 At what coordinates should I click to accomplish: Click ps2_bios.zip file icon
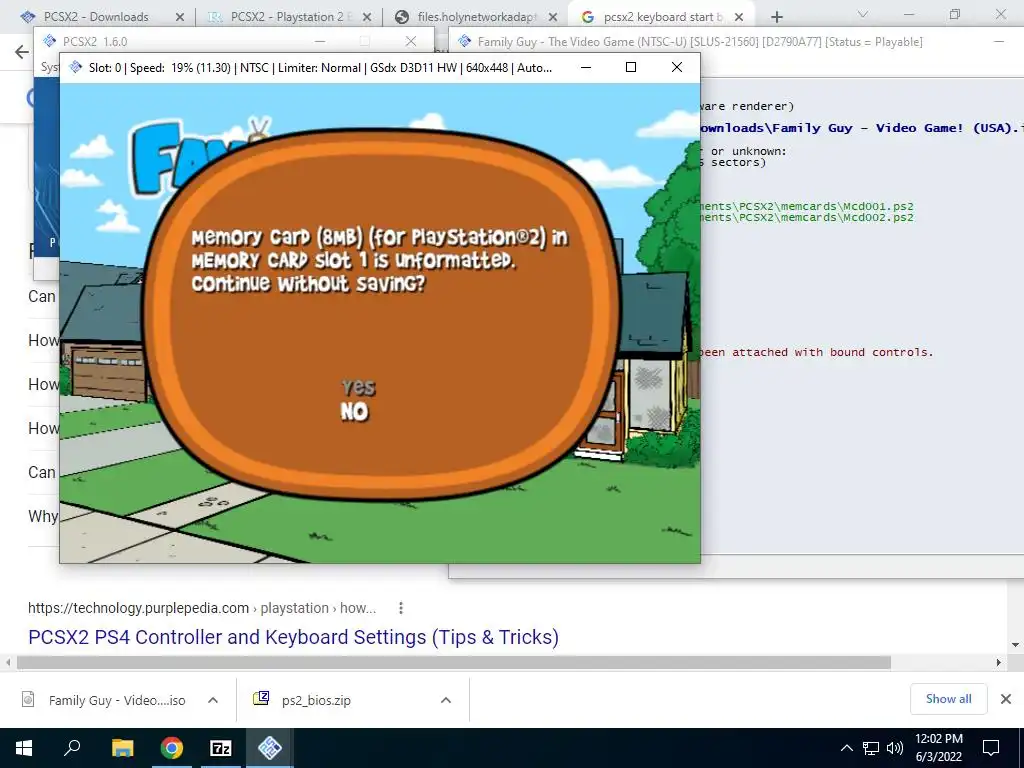pos(261,699)
